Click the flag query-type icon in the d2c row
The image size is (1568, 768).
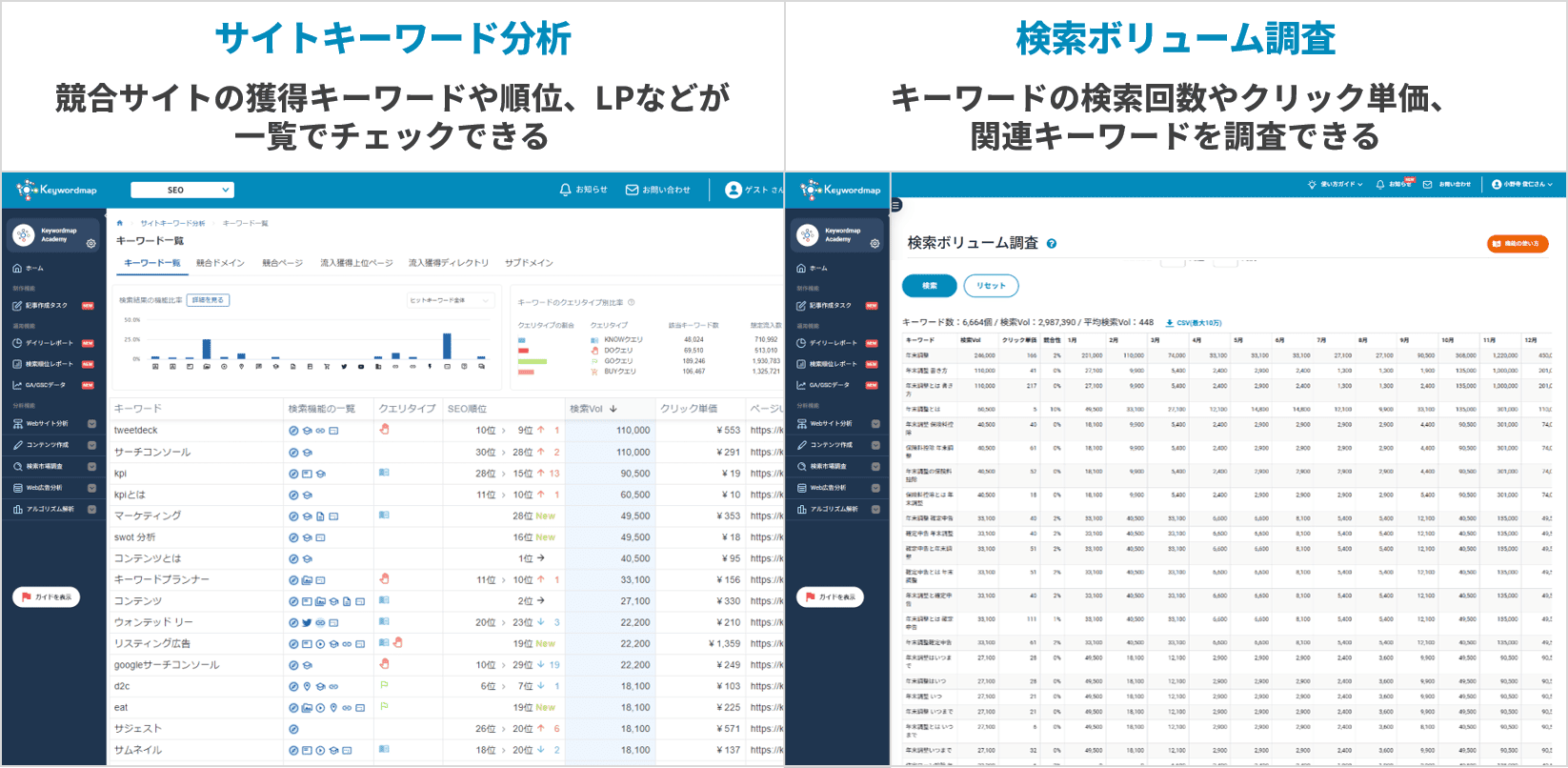(x=384, y=686)
